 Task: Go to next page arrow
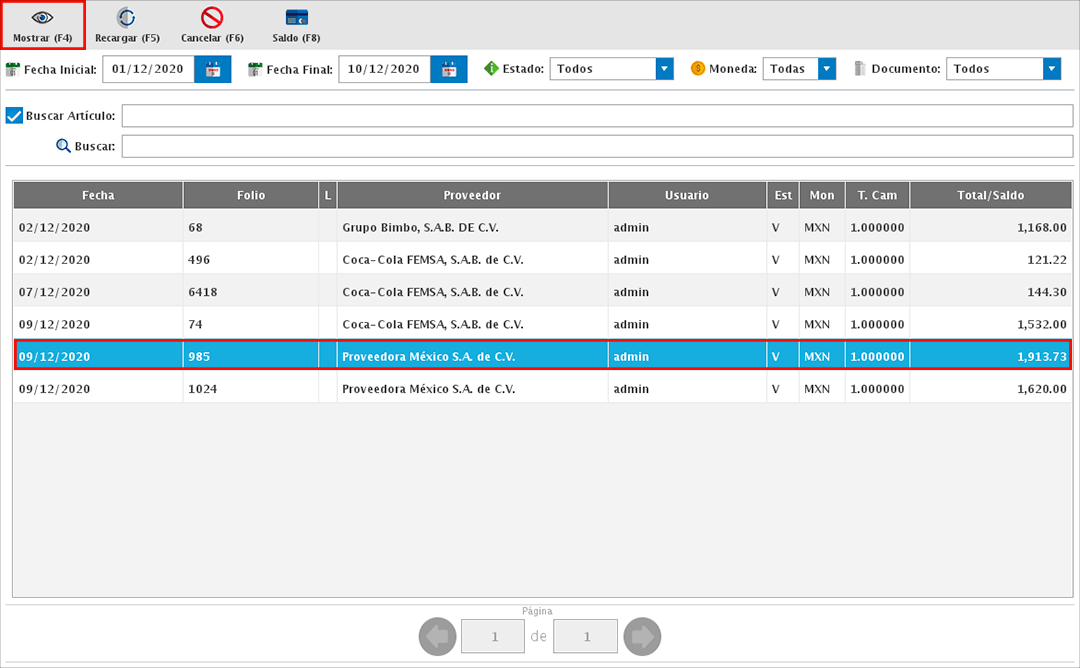click(x=642, y=636)
